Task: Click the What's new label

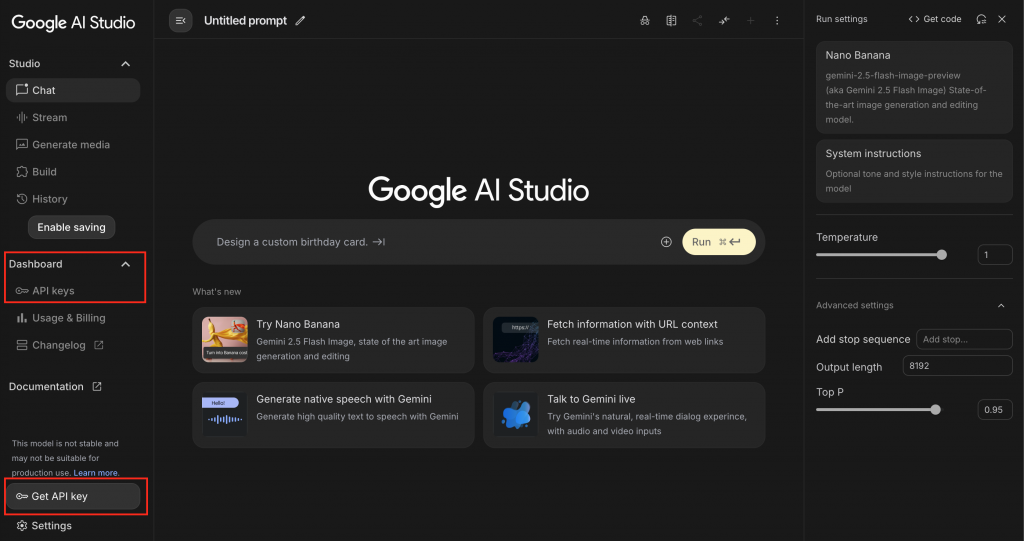Action: [217, 292]
